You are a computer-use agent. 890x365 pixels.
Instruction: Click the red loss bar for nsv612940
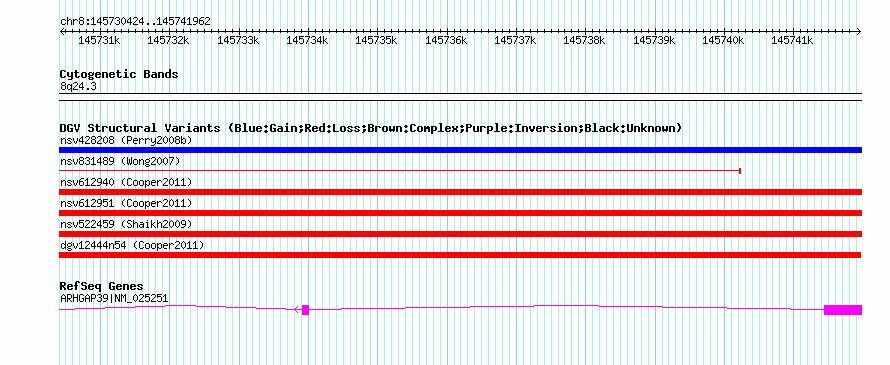pyautogui.click(x=460, y=192)
